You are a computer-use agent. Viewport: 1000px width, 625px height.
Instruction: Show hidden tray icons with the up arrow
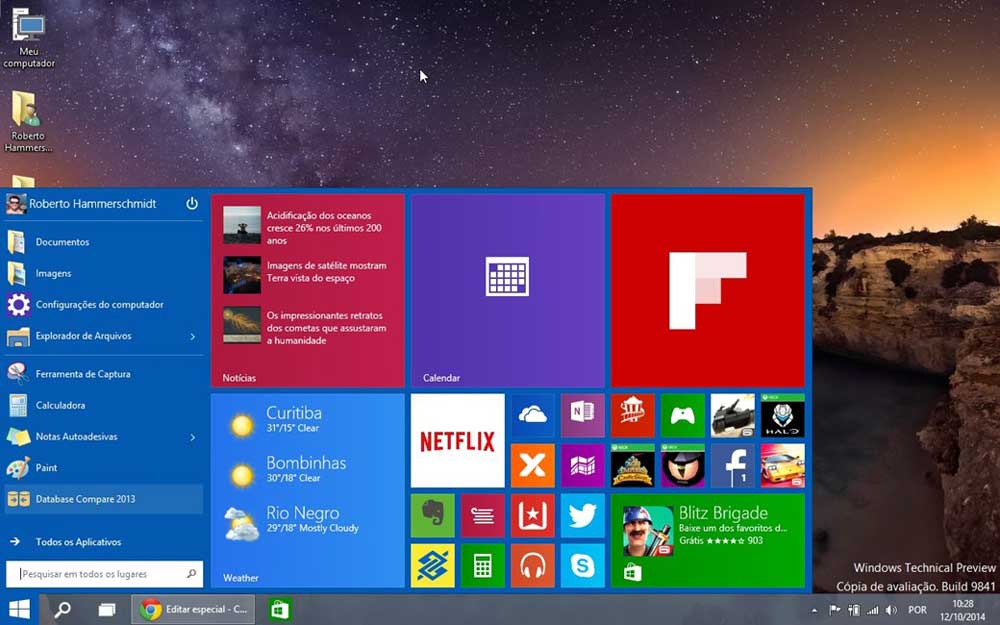pyautogui.click(x=812, y=609)
